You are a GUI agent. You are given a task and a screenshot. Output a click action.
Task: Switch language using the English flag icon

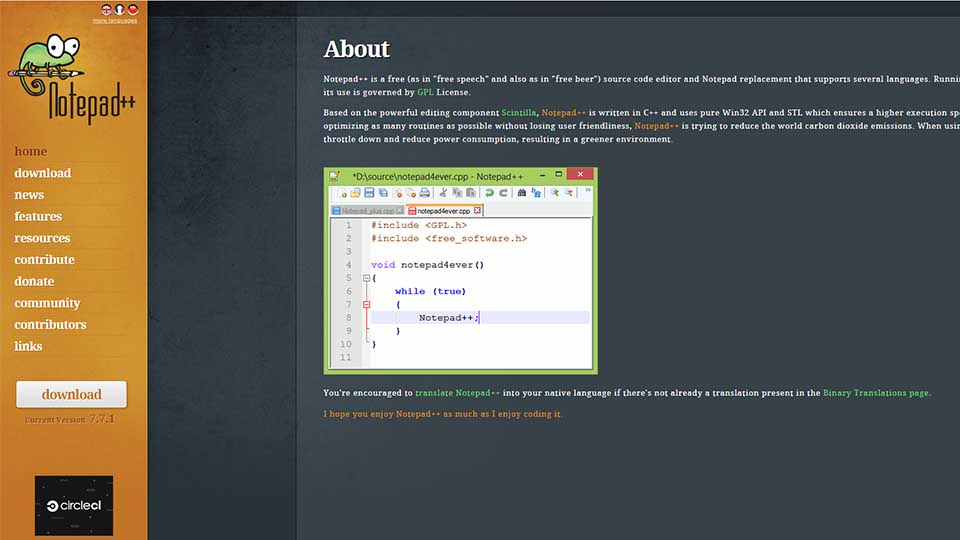click(107, 9)
